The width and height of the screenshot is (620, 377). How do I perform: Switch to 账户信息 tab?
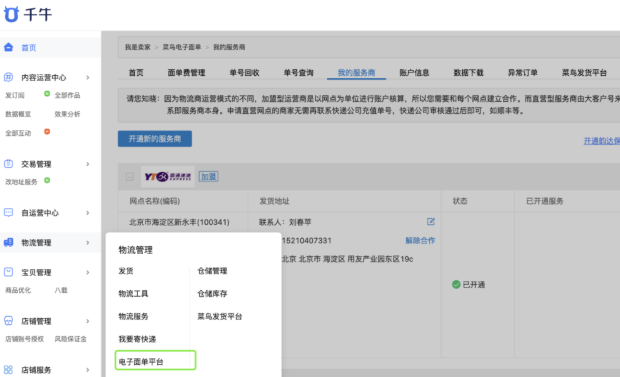click(414, 73)
